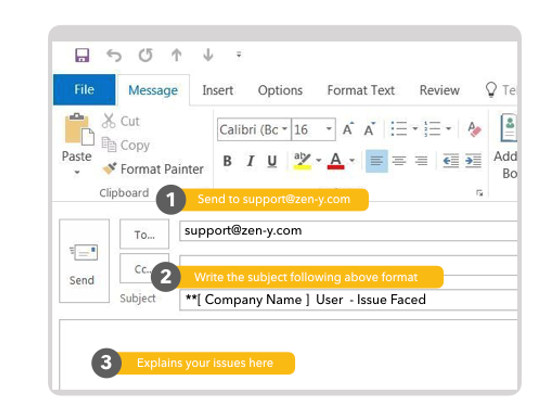Toggle Italic formatting
555x417 pixels.
[250, 161]
